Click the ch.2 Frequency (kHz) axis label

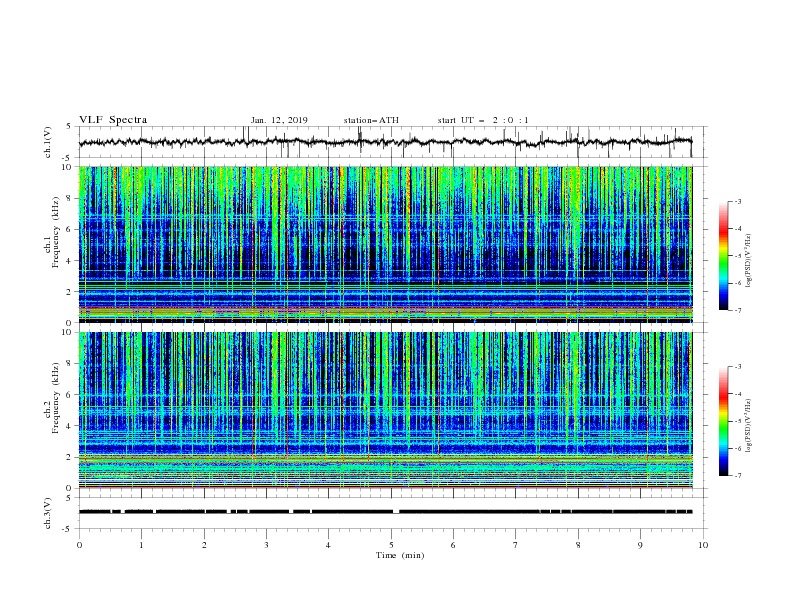point(52,398)
